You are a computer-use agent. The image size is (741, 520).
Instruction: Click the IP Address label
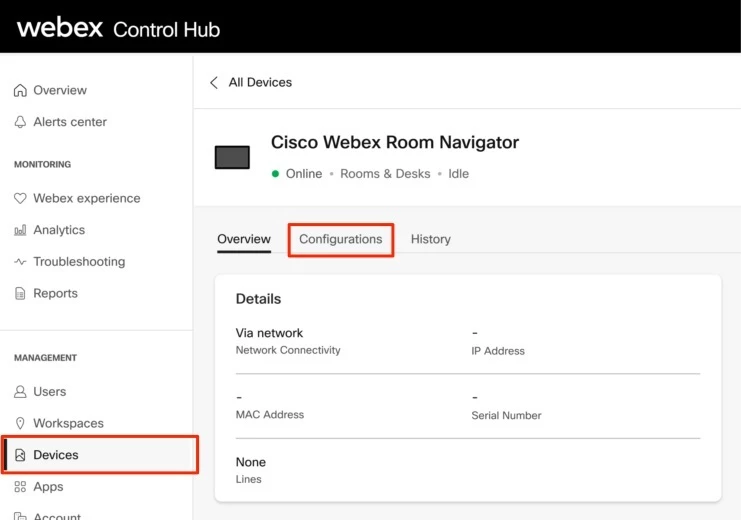tap(498, 351)
